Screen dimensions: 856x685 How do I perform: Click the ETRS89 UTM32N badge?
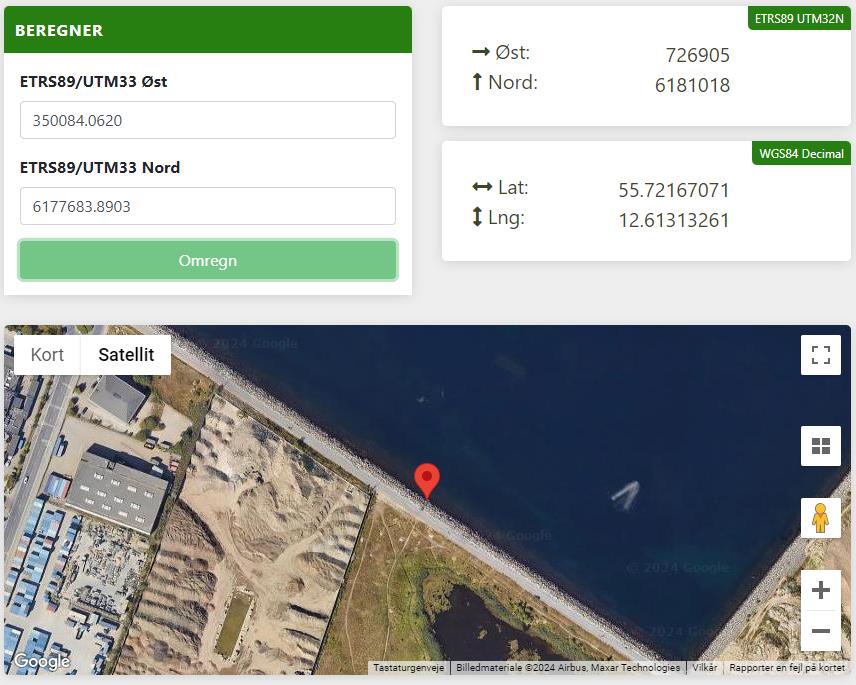(x=799, y=19)
